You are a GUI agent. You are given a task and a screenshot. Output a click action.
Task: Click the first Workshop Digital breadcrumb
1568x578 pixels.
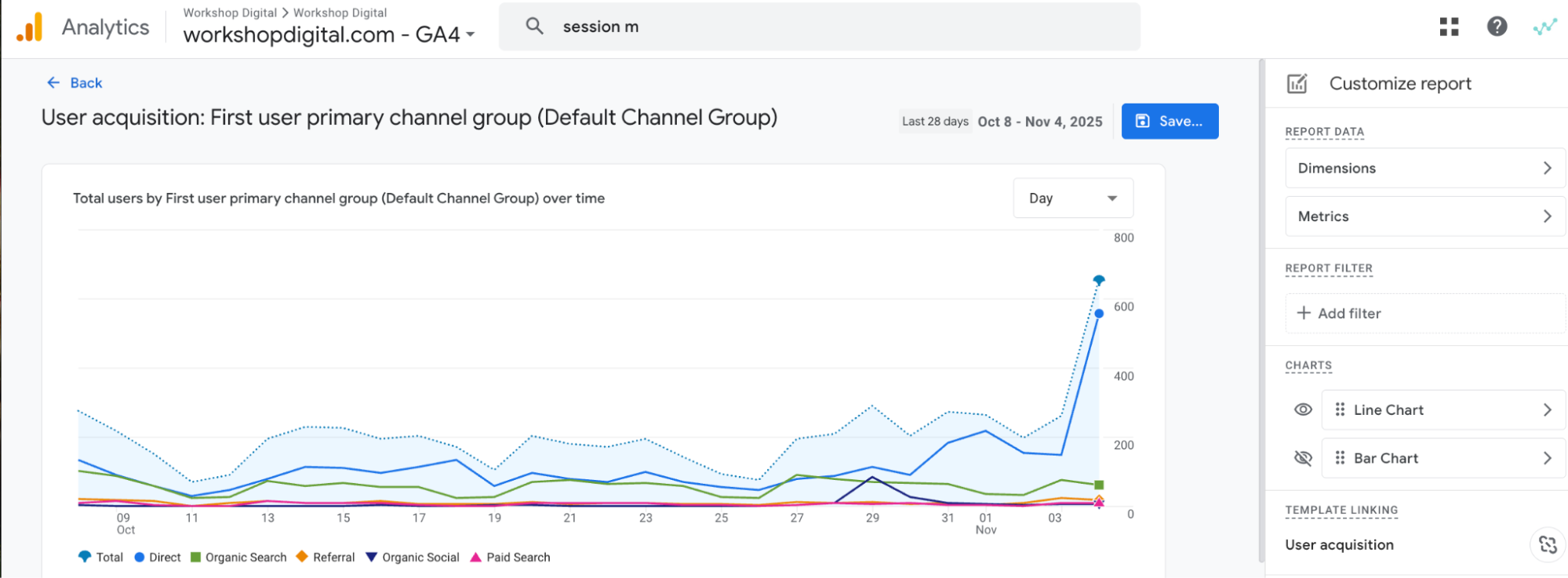[x=230, y=13]
